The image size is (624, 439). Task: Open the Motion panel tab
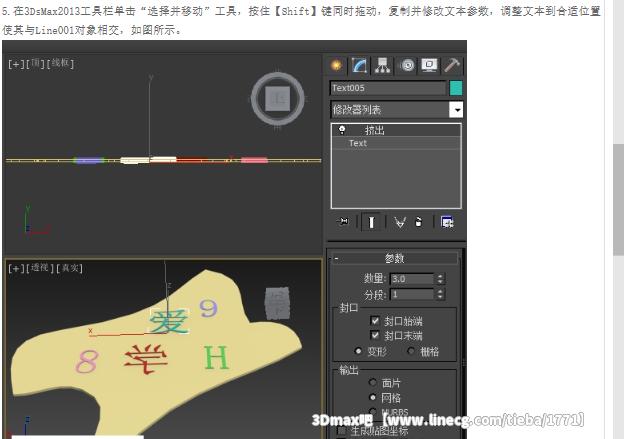pyautogui.click(x=407, y=65)
